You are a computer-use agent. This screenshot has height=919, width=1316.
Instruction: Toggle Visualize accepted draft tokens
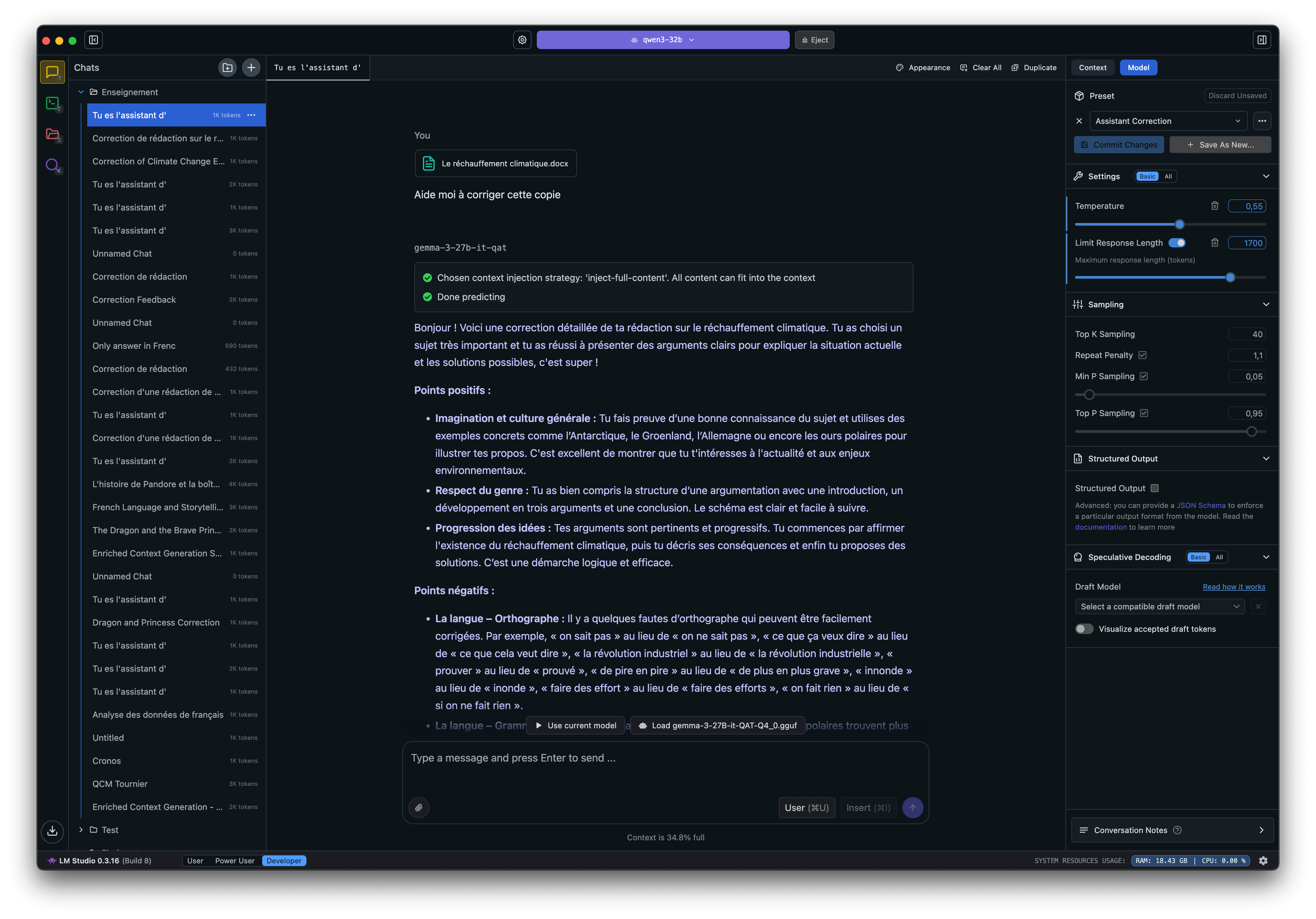coord(1084,629)
